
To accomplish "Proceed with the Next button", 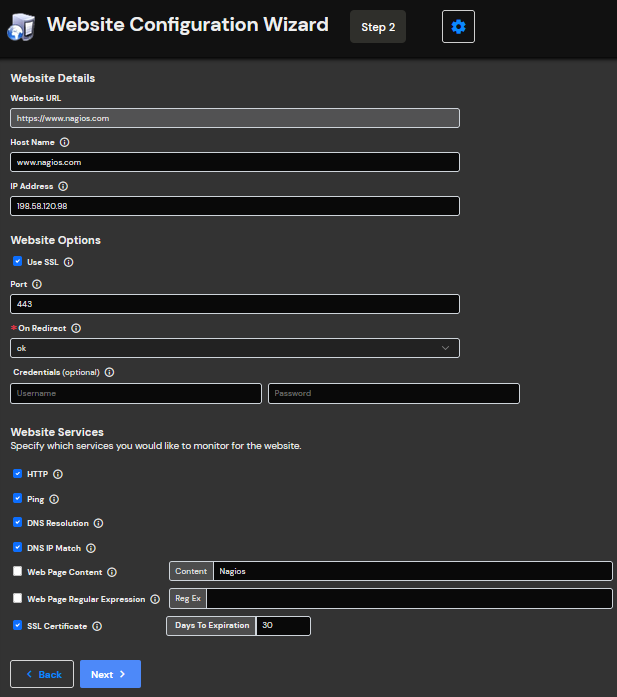I will point(110,674).
